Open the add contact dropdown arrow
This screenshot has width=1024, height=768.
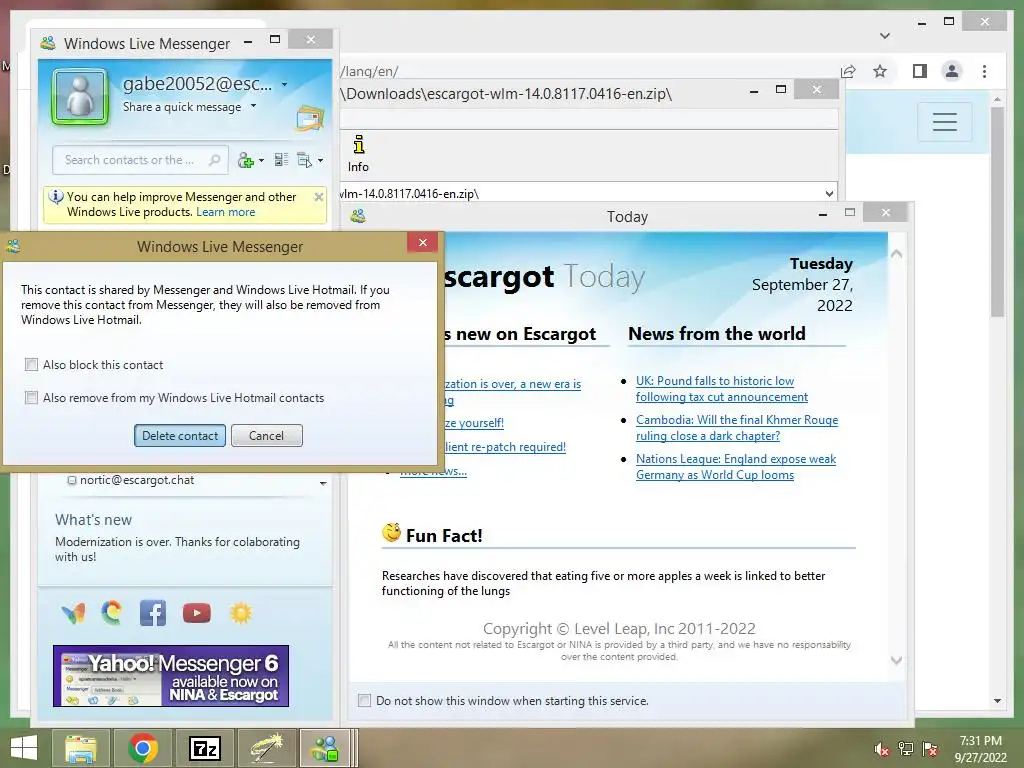click(x=261, y=161)
